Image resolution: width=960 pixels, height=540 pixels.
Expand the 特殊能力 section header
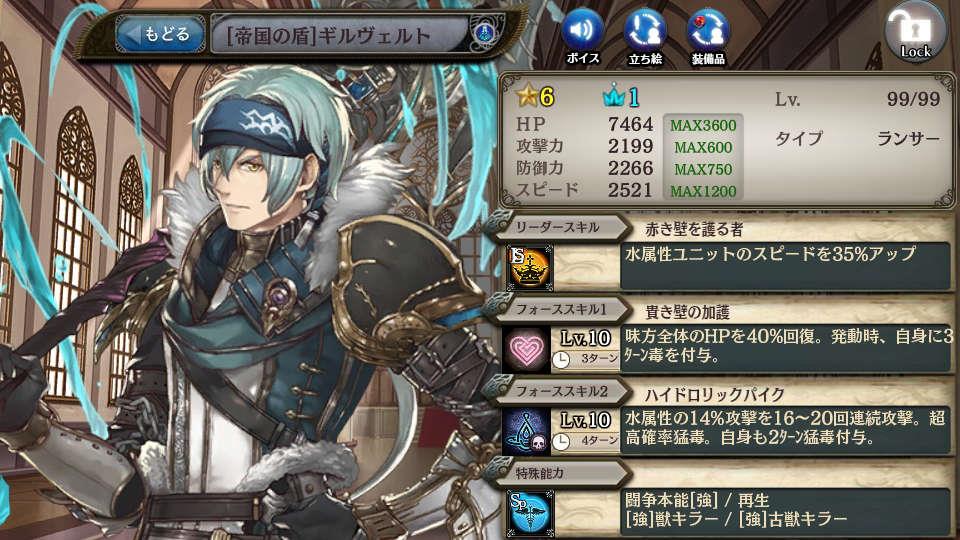557,473
